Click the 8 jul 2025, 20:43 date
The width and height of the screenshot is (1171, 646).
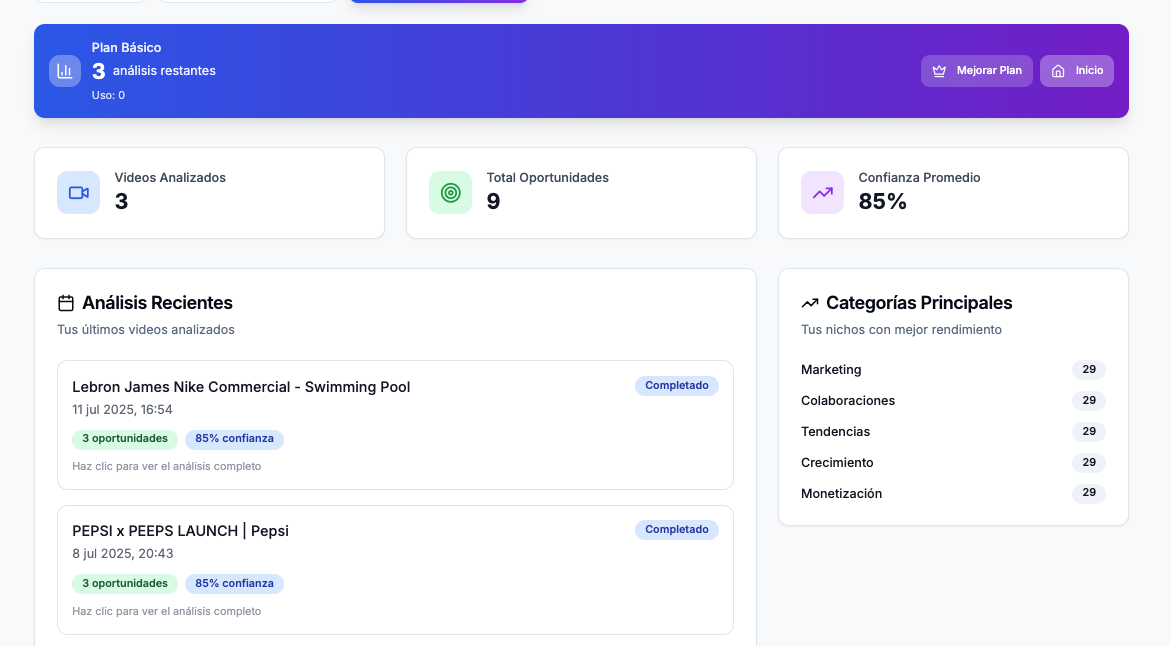123,554
